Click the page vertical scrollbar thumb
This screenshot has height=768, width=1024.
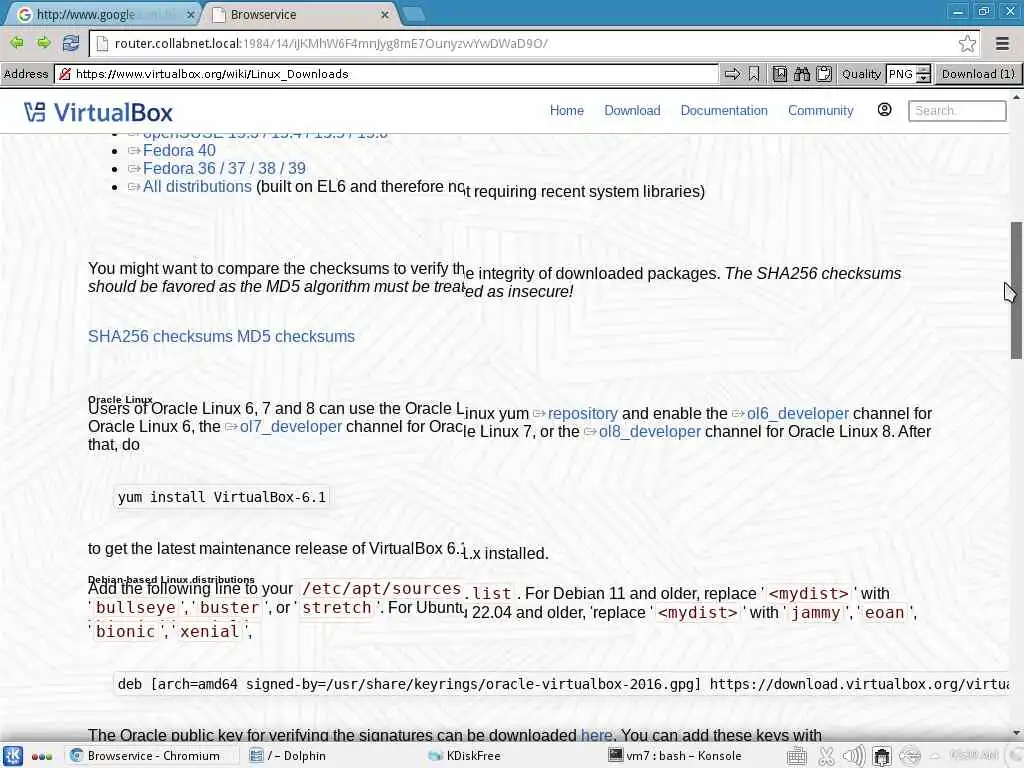1016,290
